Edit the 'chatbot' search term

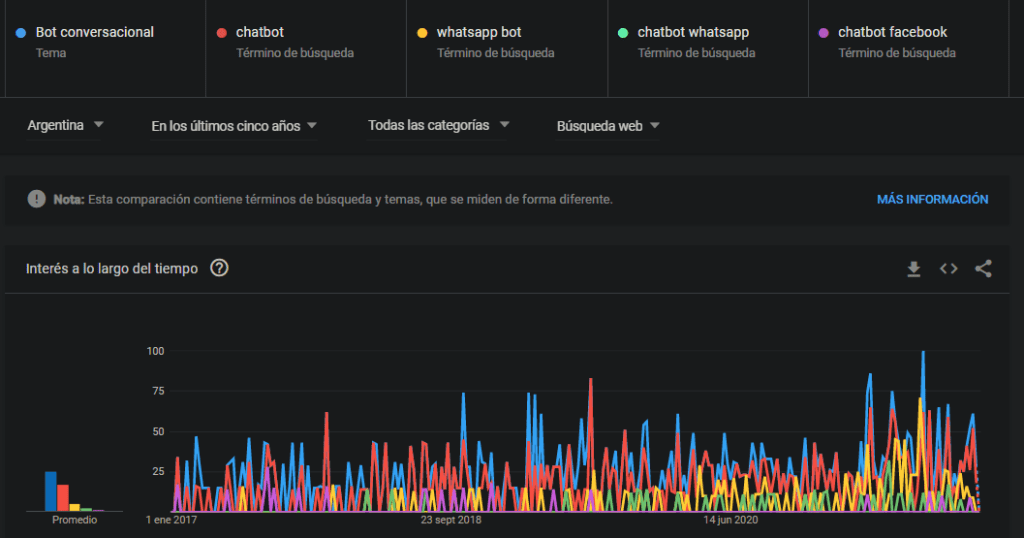coord(259,32)
